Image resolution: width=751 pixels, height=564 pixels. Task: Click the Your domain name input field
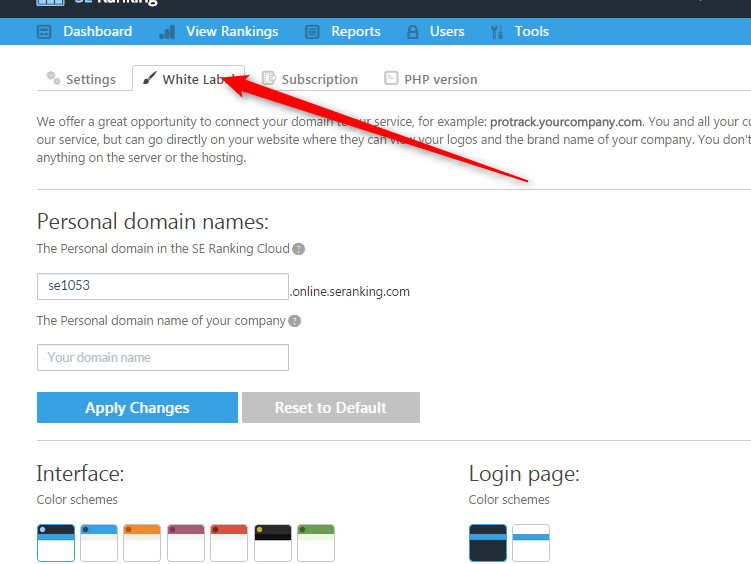(x=163, y=358)
